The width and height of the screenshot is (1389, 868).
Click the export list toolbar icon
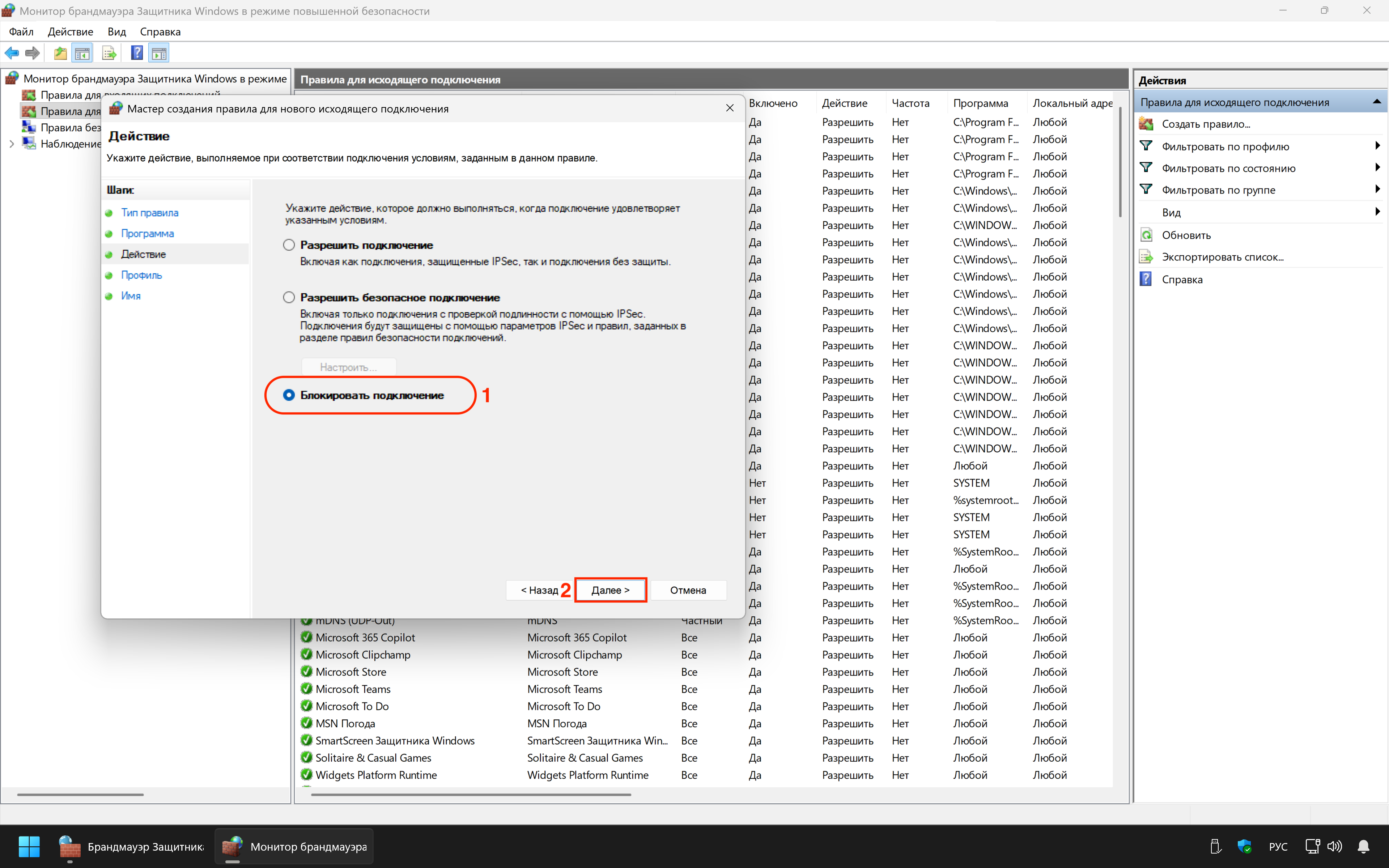[109, 54]
